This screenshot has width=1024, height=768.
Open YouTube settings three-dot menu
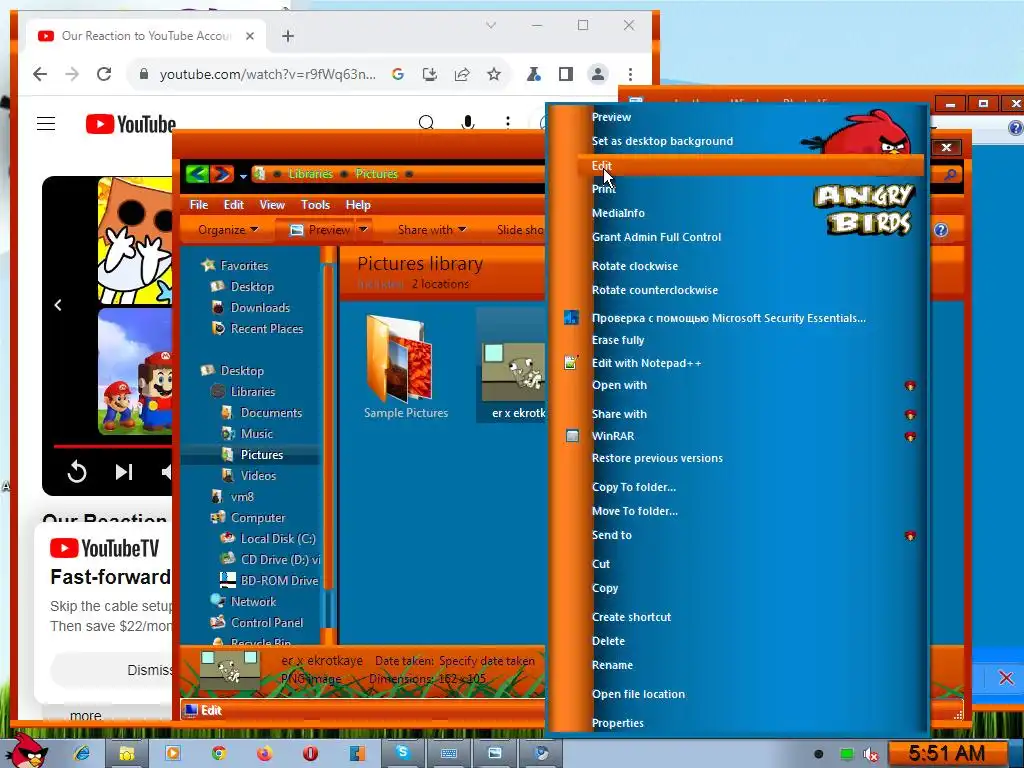507,122
